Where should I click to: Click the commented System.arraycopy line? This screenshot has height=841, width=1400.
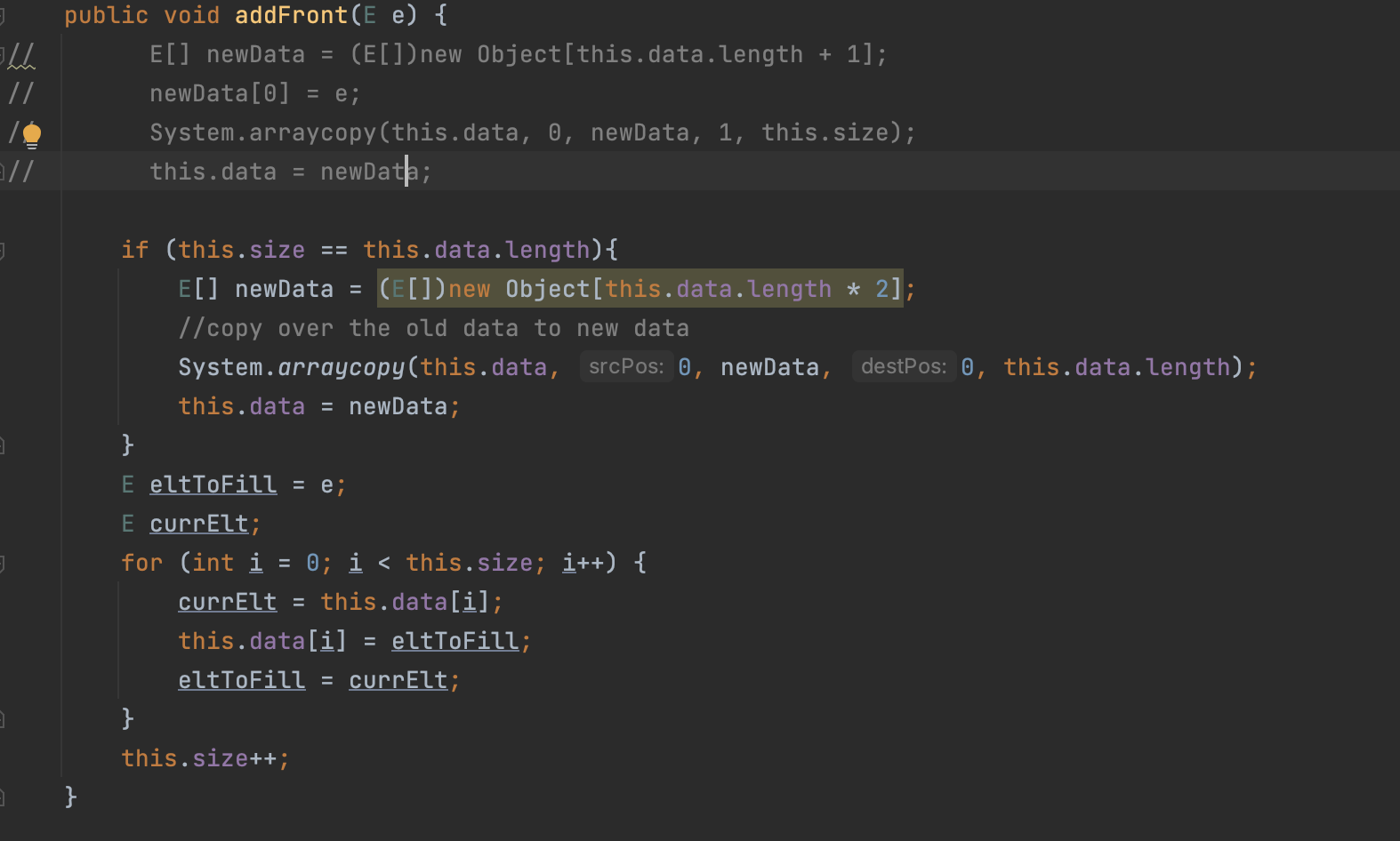(531, 132)
